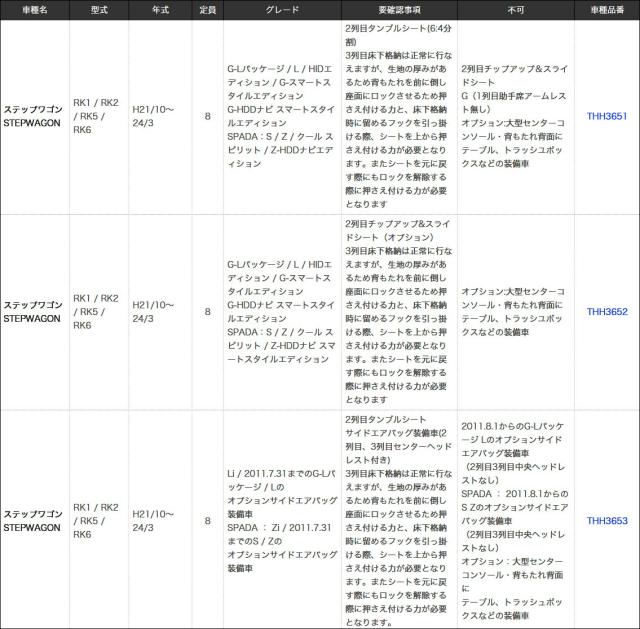640x629 pixels.
Task: Open the THH3652 product link
Action: 607,312
